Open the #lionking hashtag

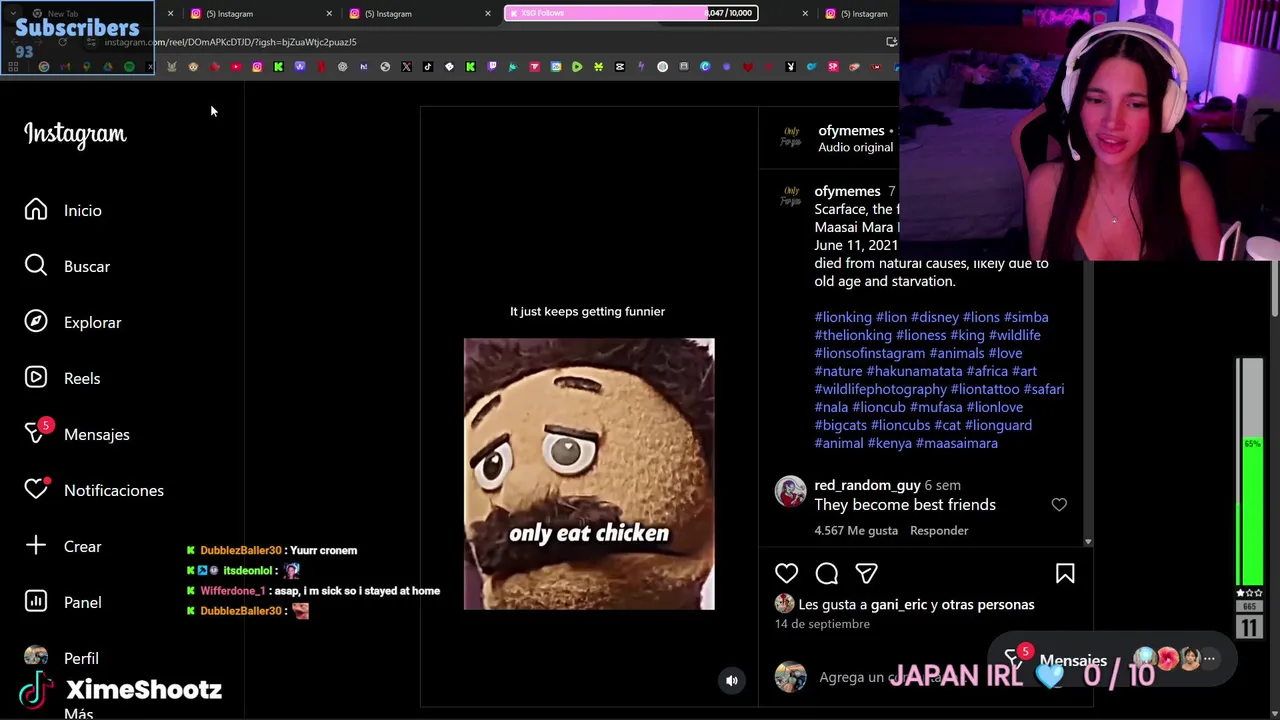pos(843,317)
